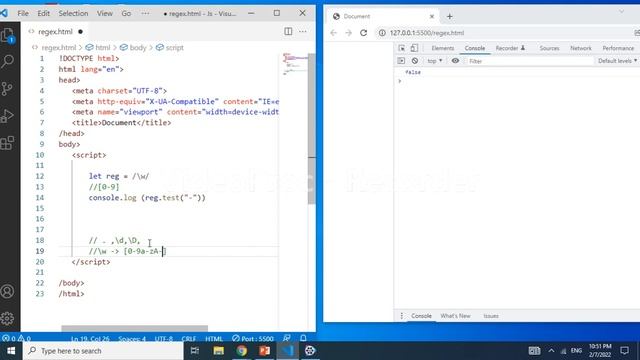Open the Explorer view in VS Code
Image resolution: width=640 pixels, height=360 pixels.
(7, 36)
